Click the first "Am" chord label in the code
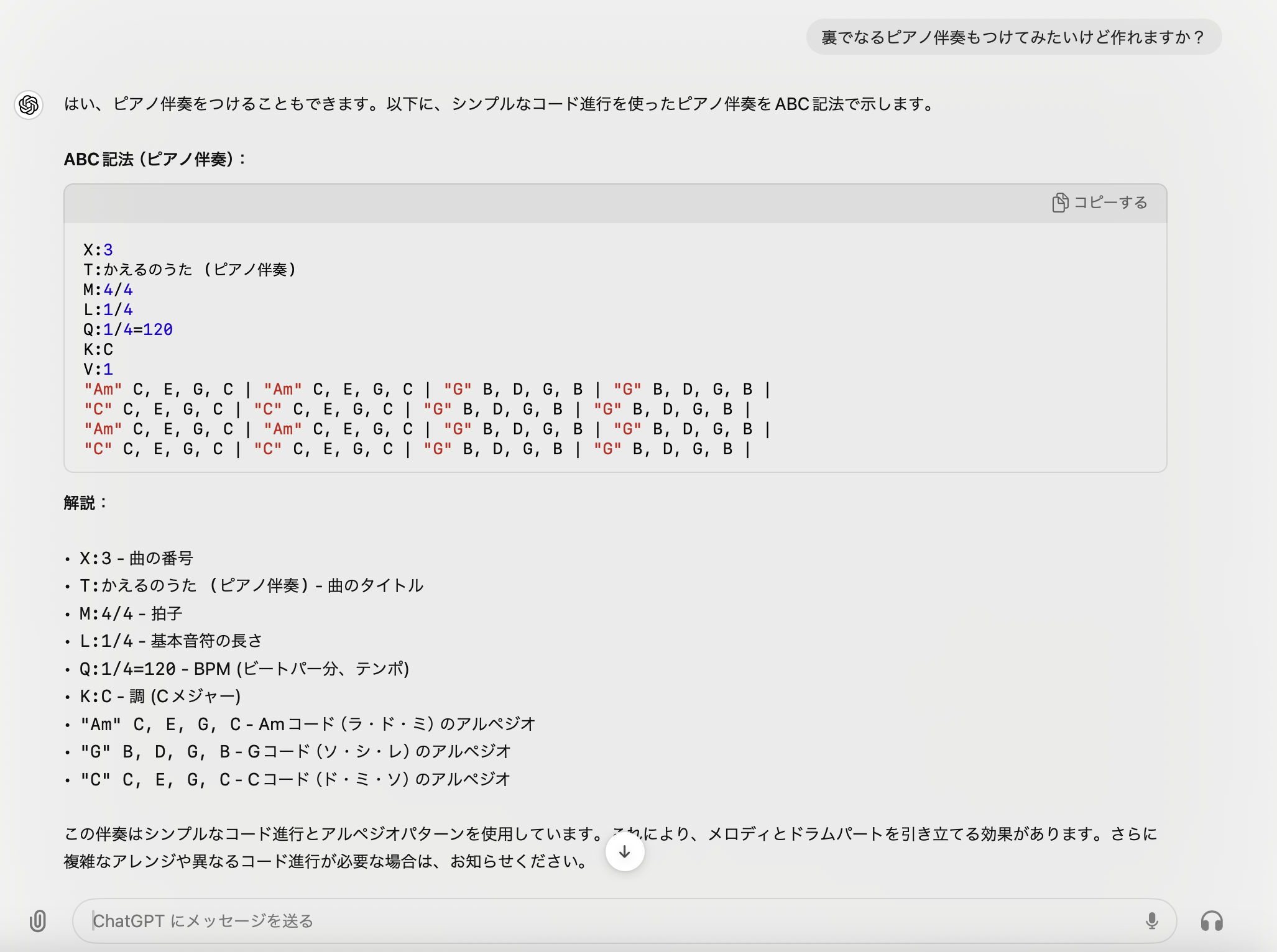The height and width of the screenshot is (952, 1277). [104, 389]
